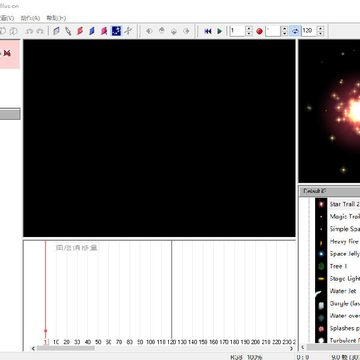This screenshot has width=360, height=360.
Task: Click the Star Trail 2 thumbnail icon
Action: (321, 204)
